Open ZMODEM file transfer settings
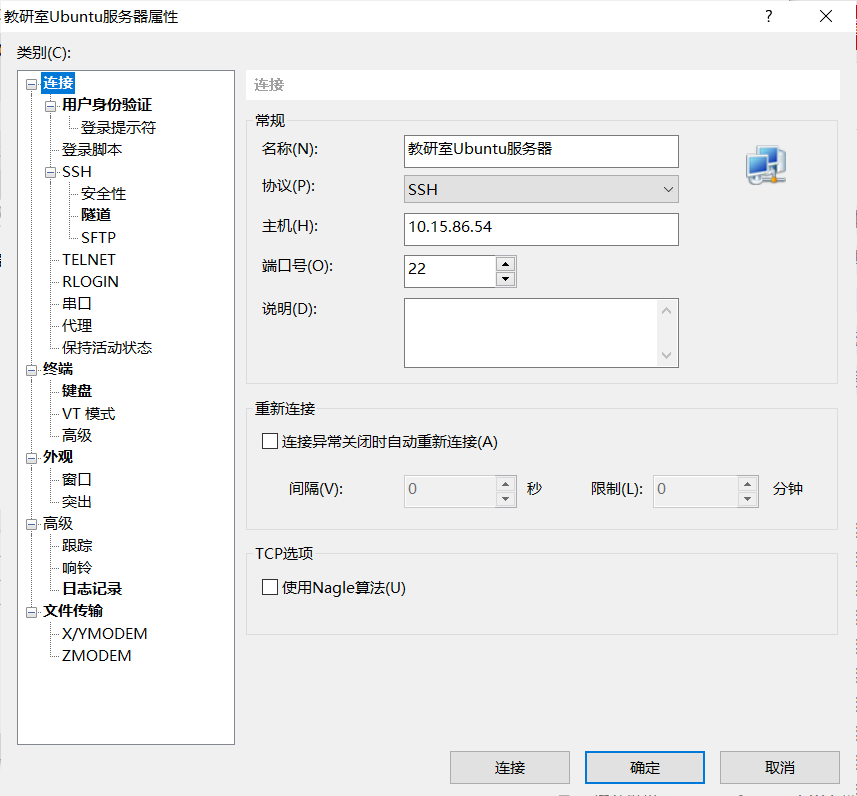Image resolution: width=857 pixels, height=796 pixels. (x=96, y=655)
